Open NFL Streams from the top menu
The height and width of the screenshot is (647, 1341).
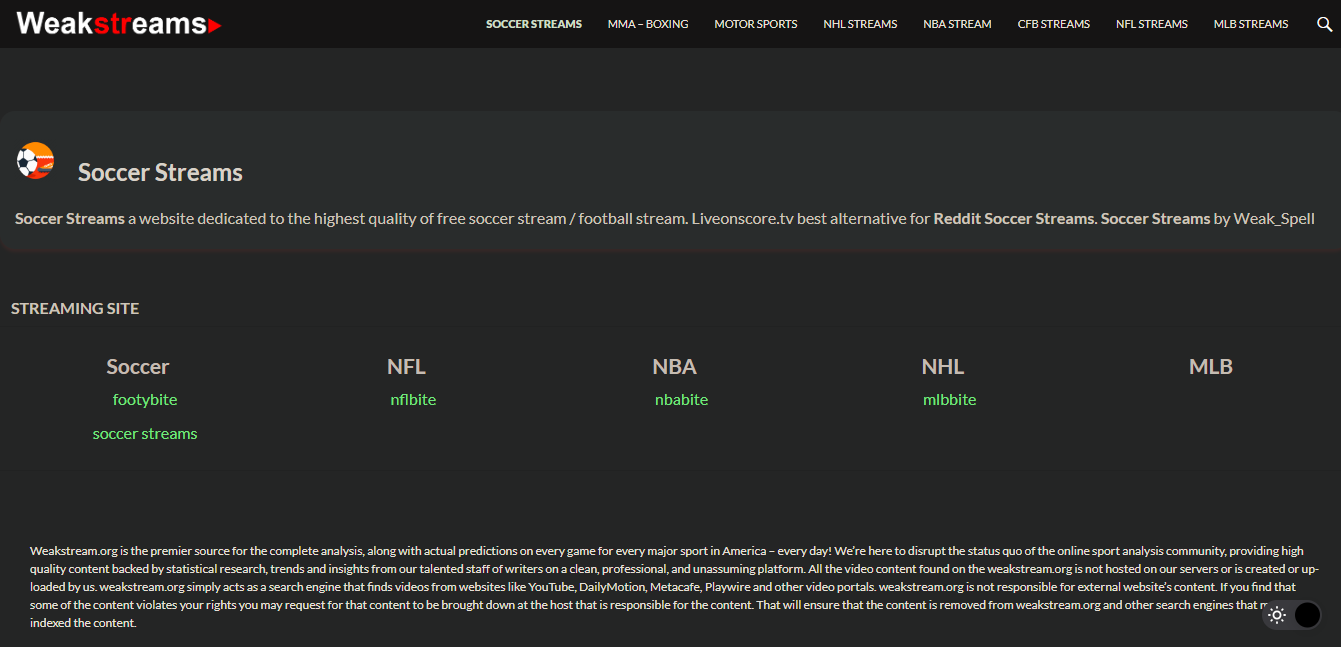pyautogui.click(x=1152, y=24)
